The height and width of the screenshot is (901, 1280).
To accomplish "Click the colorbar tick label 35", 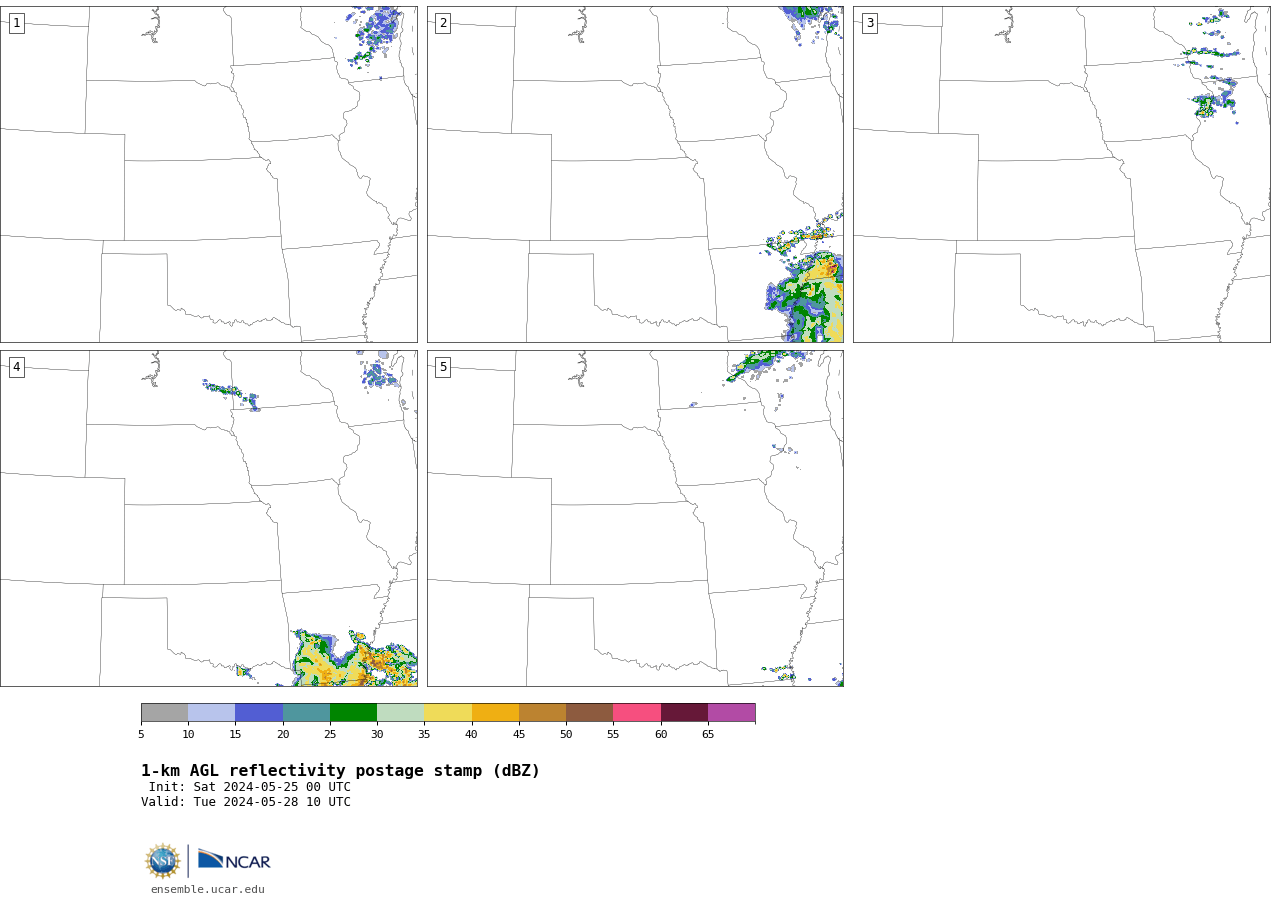I will point(424,735).
